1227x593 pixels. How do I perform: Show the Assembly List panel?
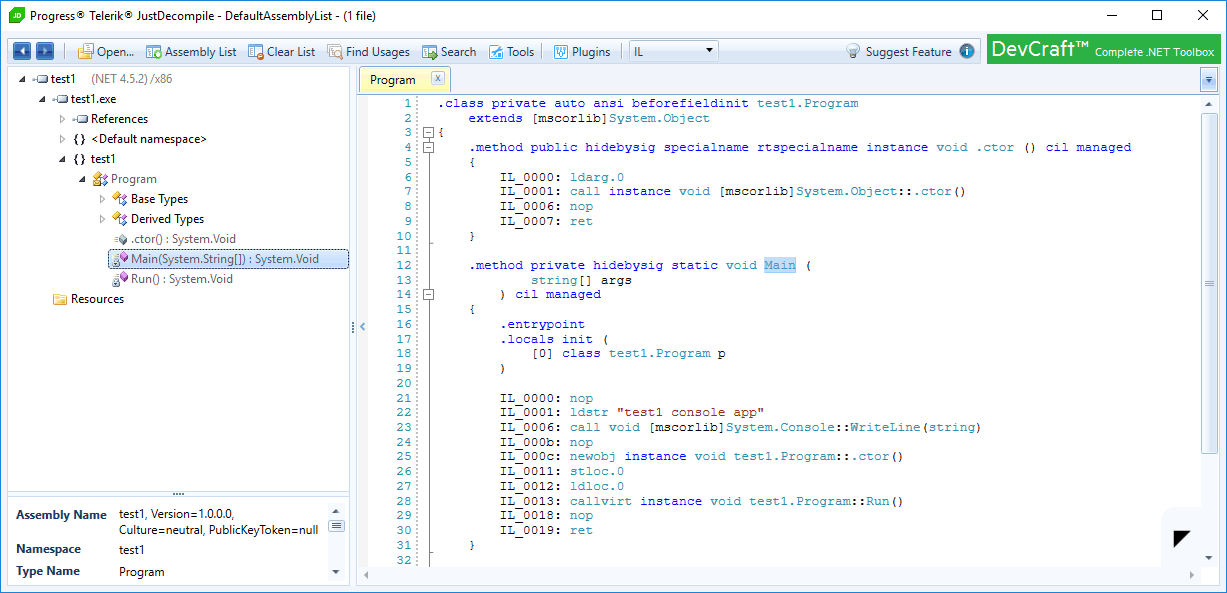(192, 52)
